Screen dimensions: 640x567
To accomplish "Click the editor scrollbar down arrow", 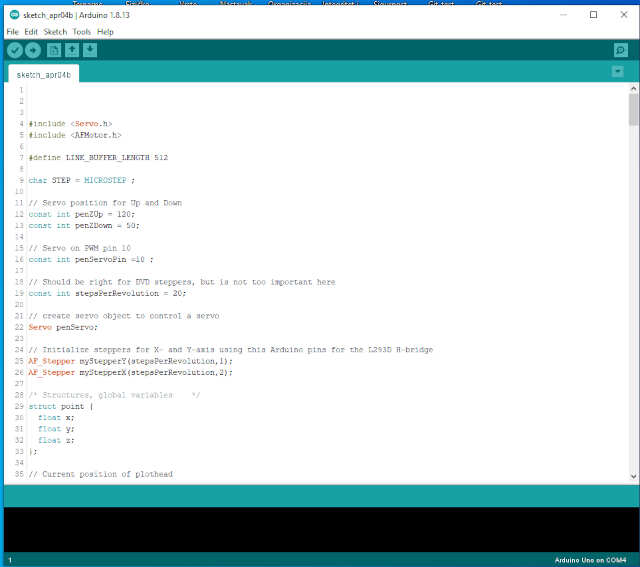I will (x=633, y=476).
